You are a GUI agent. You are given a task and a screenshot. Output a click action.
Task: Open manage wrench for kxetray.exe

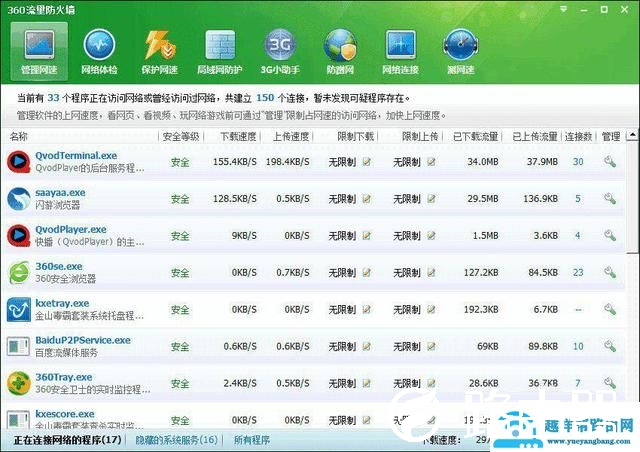[x=610, y=309]
